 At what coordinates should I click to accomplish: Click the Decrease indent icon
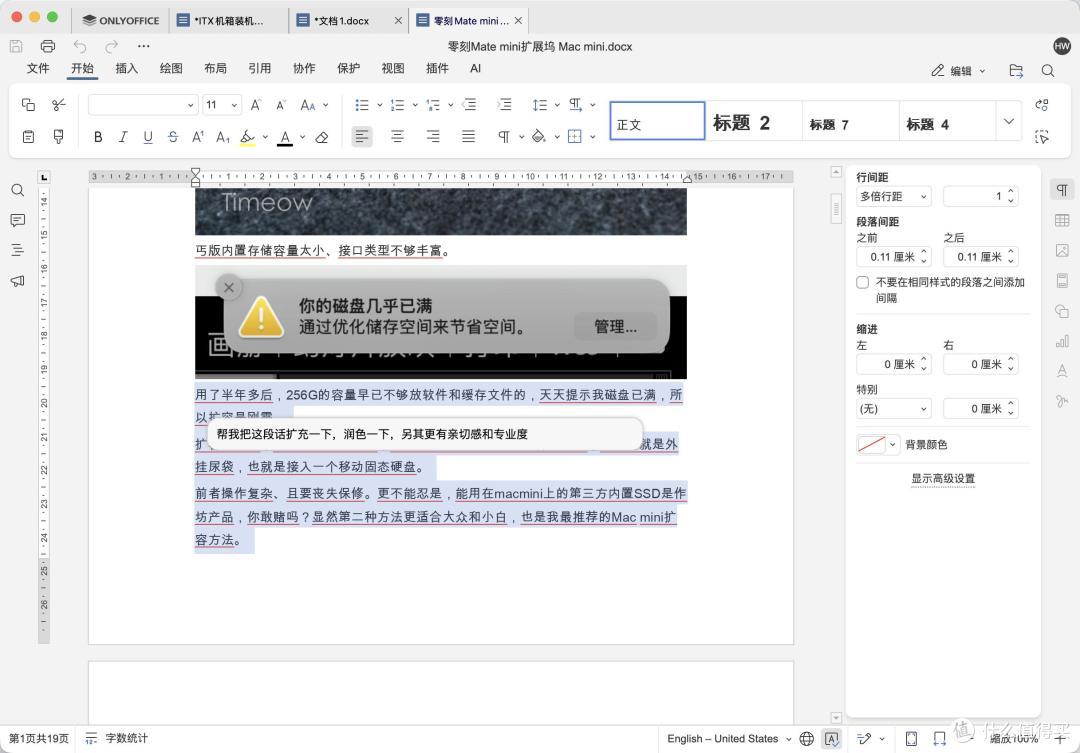469,105
